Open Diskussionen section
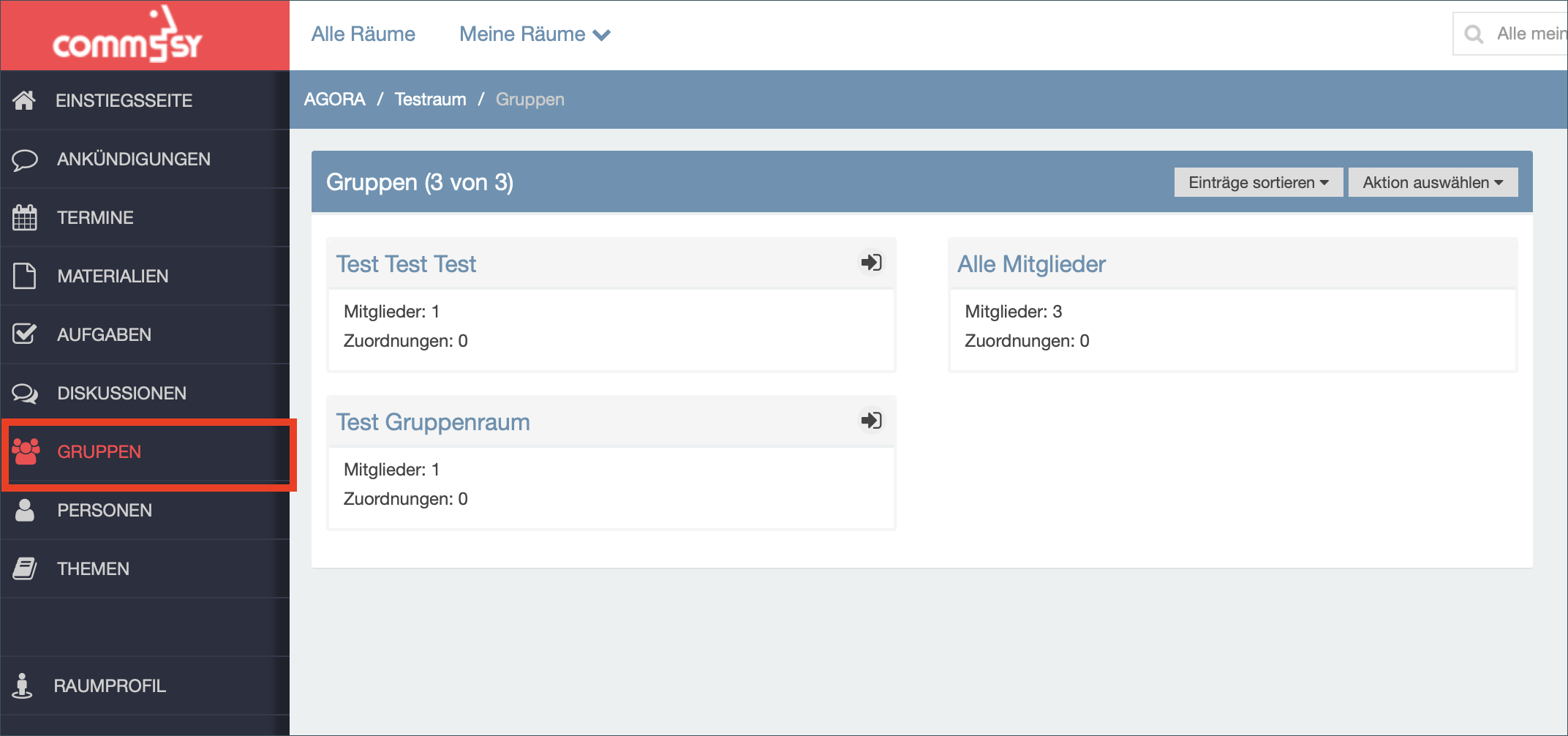This screenshot has width=1568, height=736. click(145, 393)
